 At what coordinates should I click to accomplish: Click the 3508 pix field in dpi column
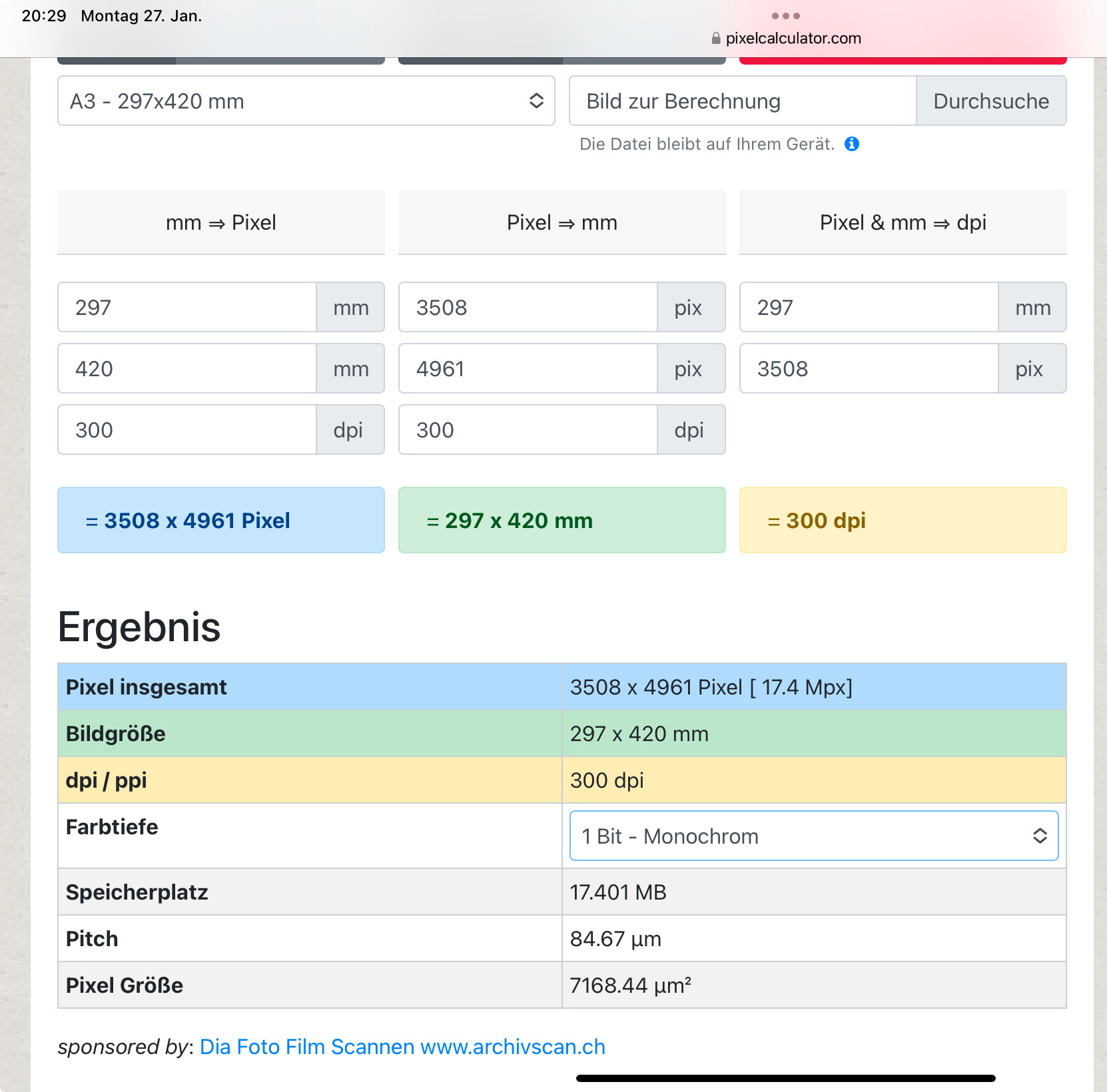[x=869, y=369]
